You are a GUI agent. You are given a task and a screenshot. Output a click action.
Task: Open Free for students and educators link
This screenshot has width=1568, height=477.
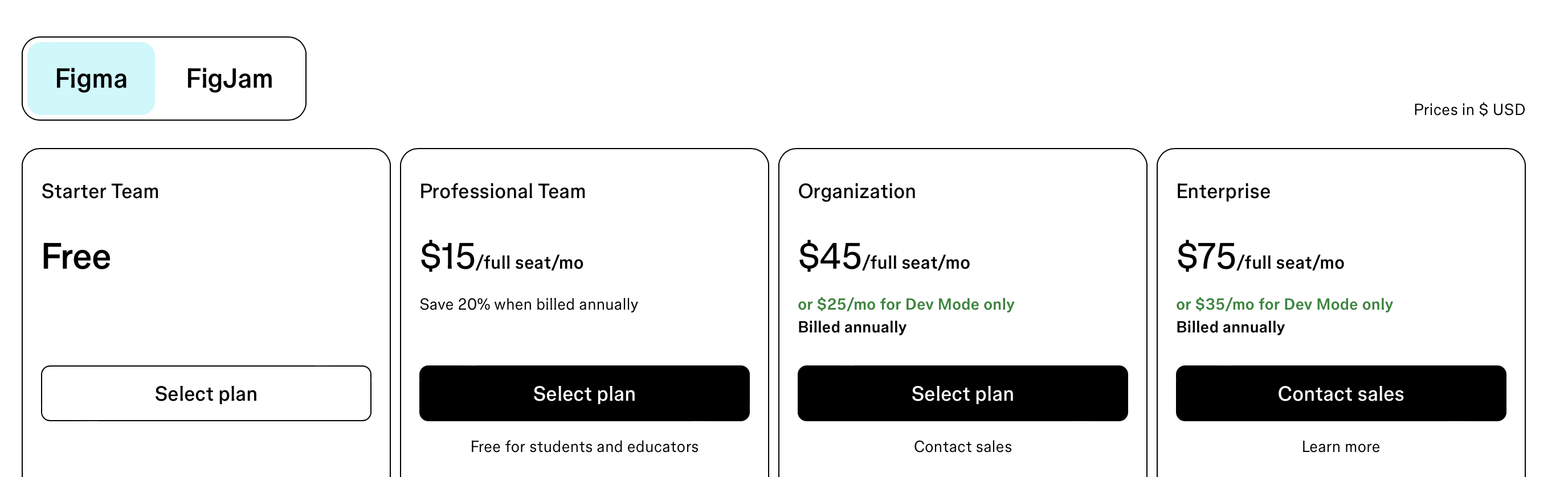(x=584, y=447)
